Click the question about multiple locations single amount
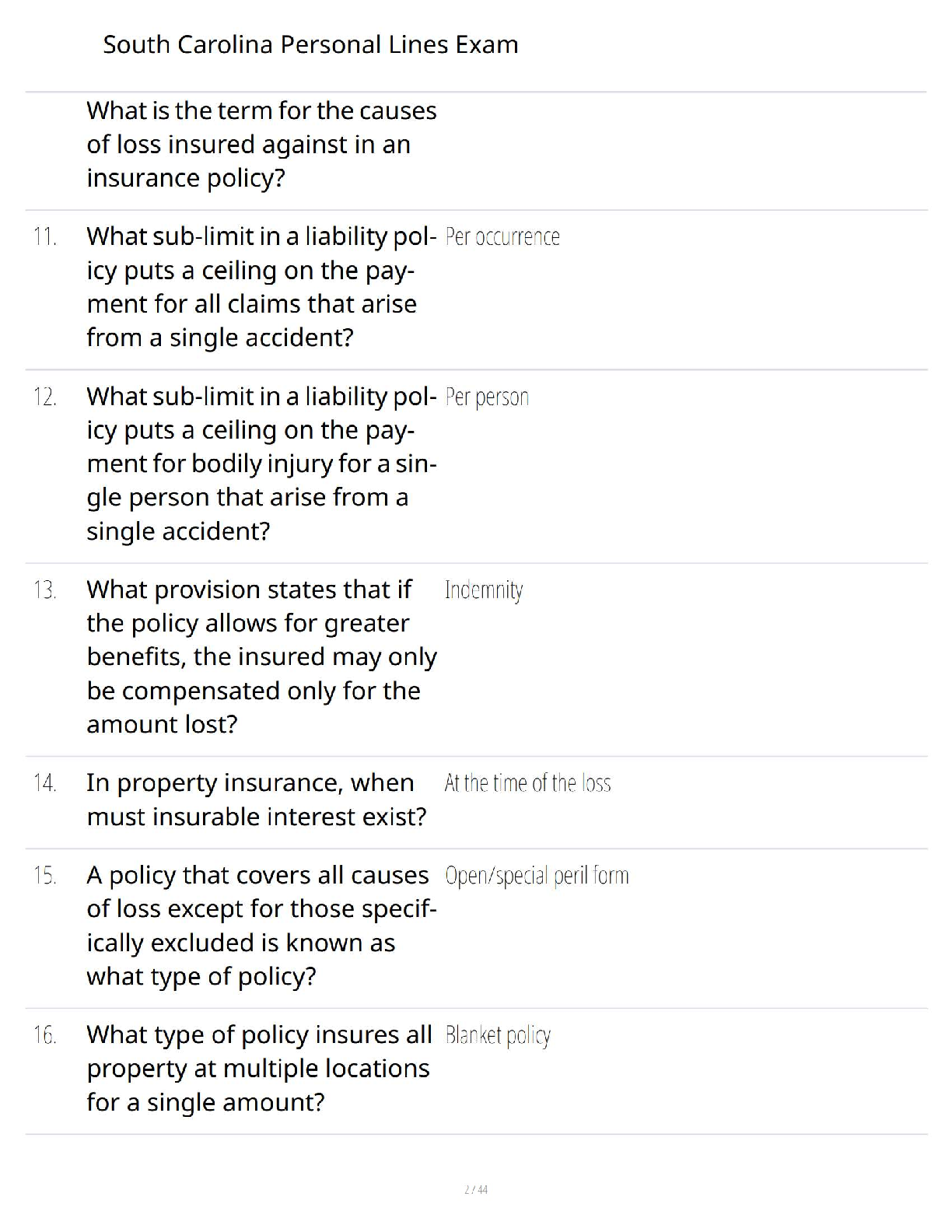This screenshot has height=1232, width=952. point(259,1069)
